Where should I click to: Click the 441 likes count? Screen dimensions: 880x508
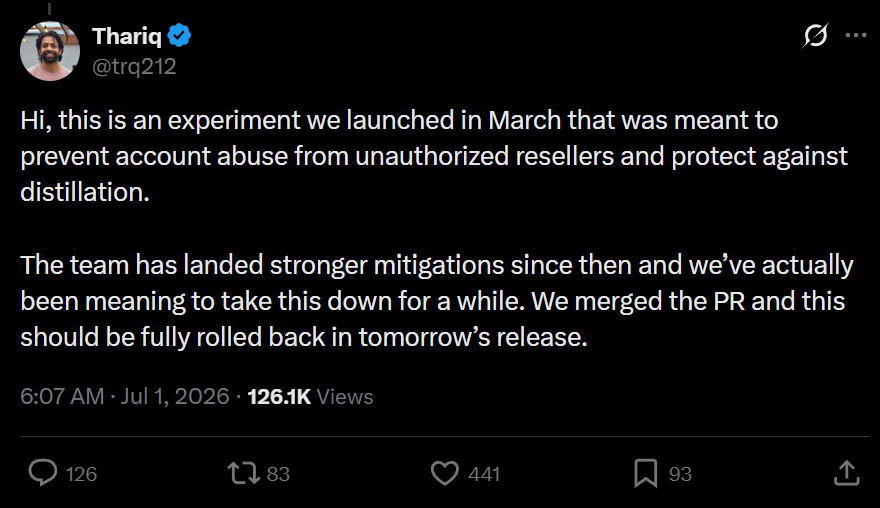click(x=484, y=474)
